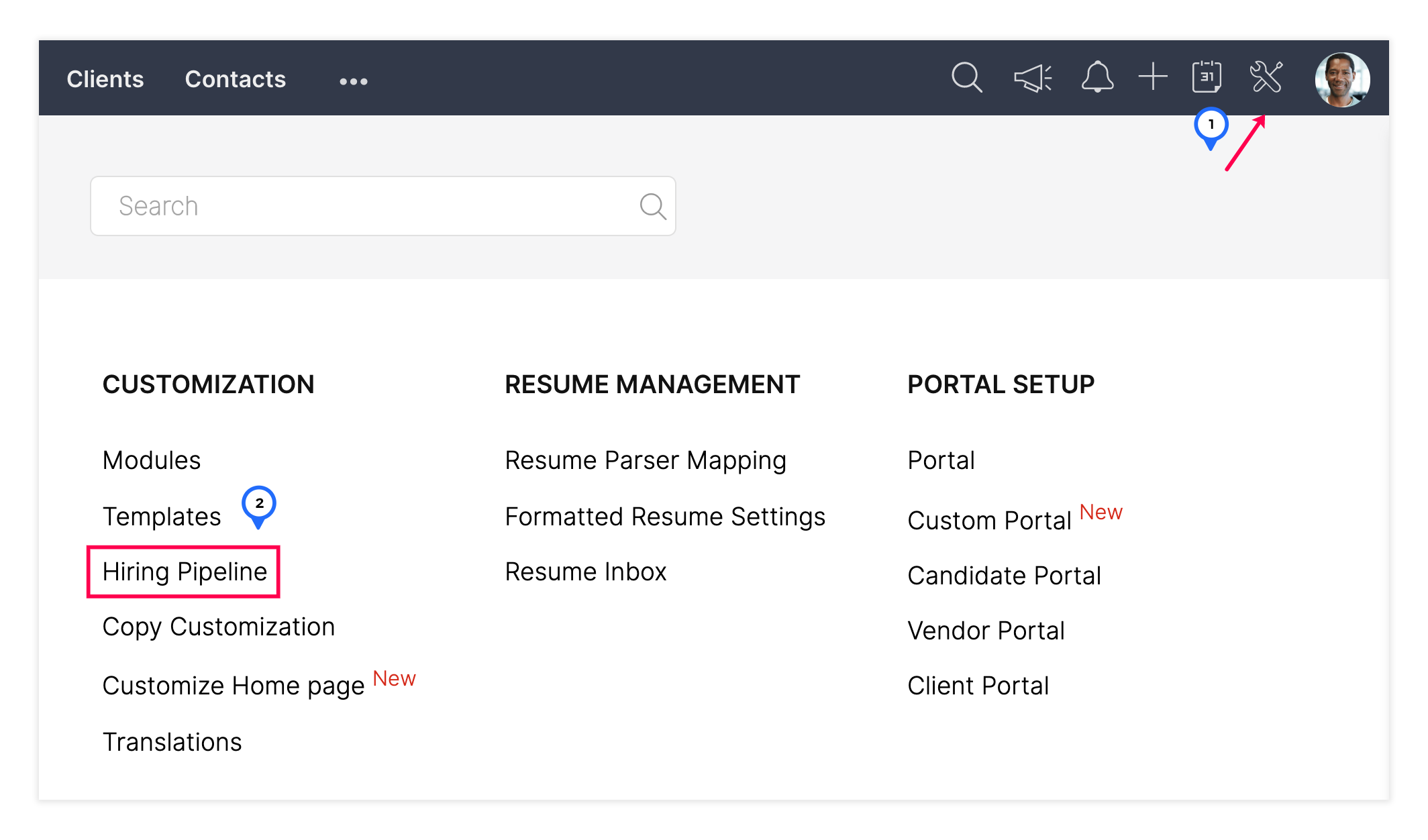Switch to the Contacts tab

point(236,79)
